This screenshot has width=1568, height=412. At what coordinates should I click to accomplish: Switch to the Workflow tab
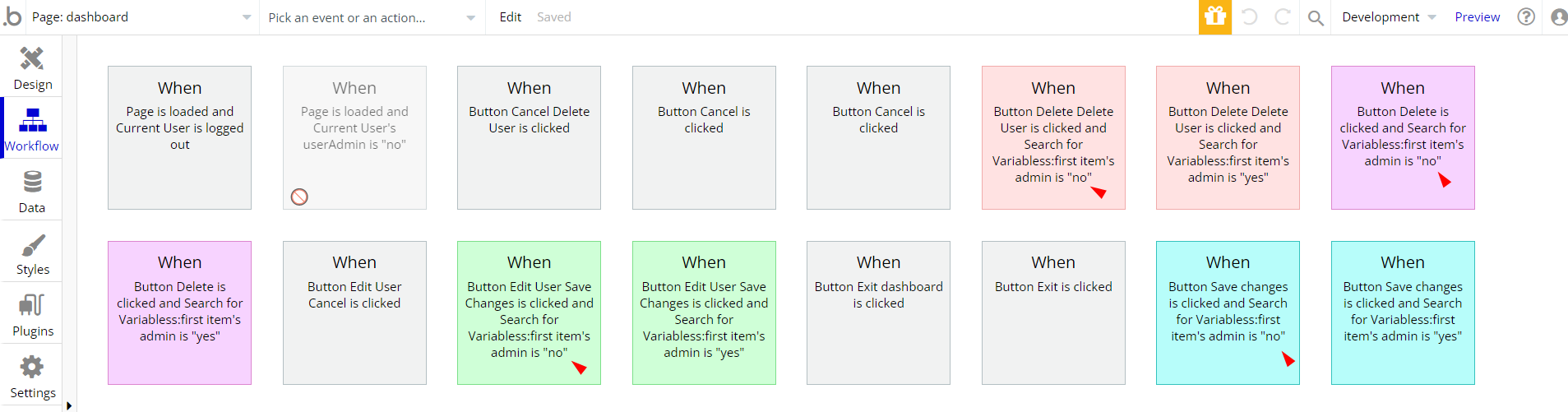[x=32, y=128]
